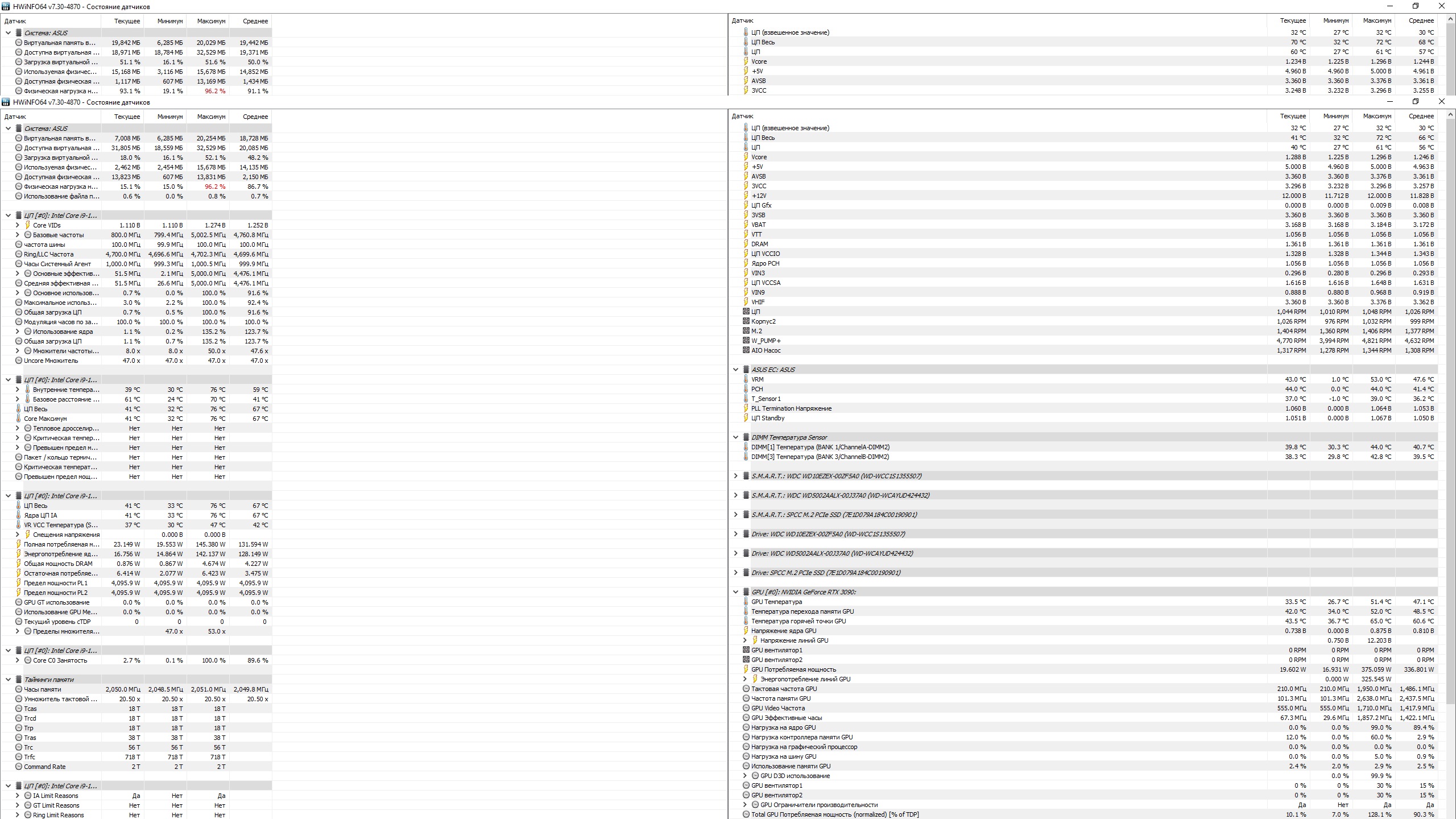Click the HWiNFO64 app icon in lower title bar
The image size is (1456, 819).
[x=6, y=102]
